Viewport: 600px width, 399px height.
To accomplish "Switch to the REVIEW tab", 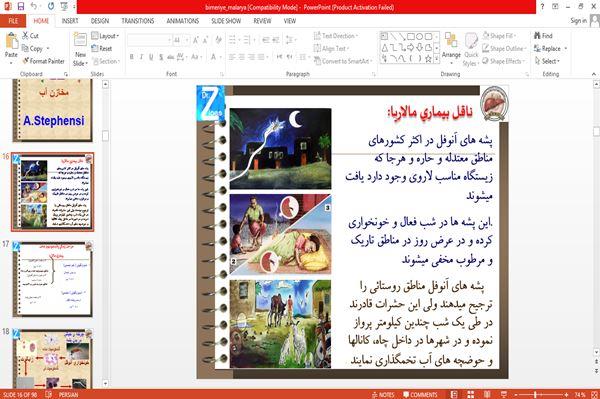I will pos(262,21).
